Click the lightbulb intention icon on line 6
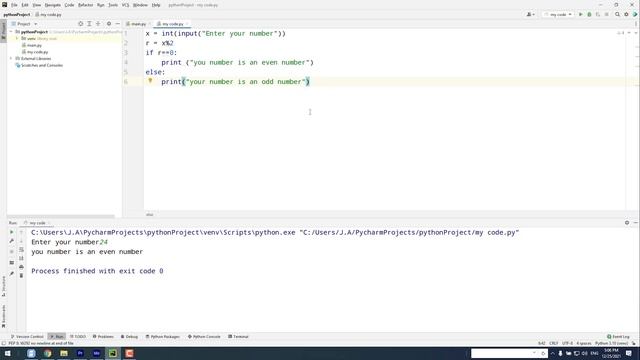Image resolution: width=640 pixels, height=360 pixels. click(x=150, y=81)
